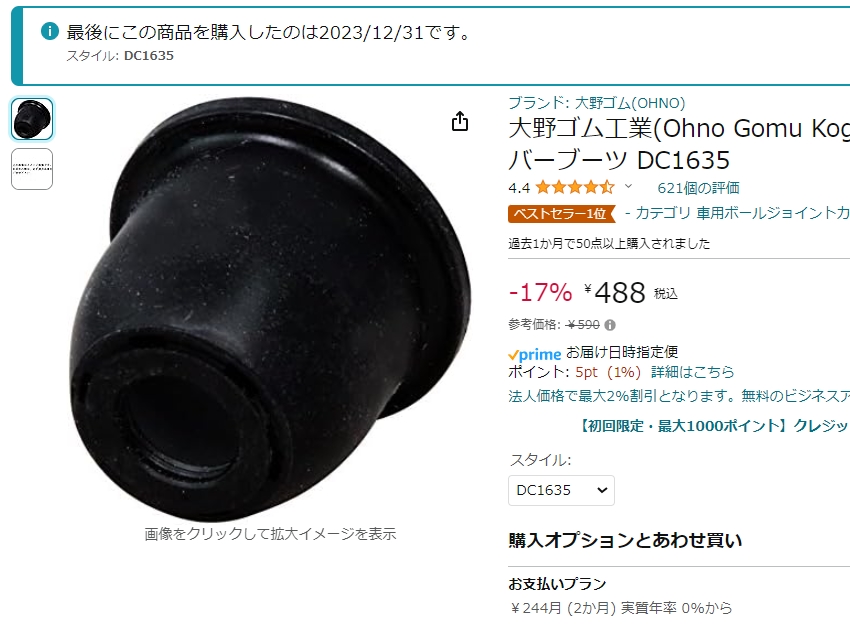Click the star rating icons
This screenshot has width=850, height=624.
[x=575, y=188]
